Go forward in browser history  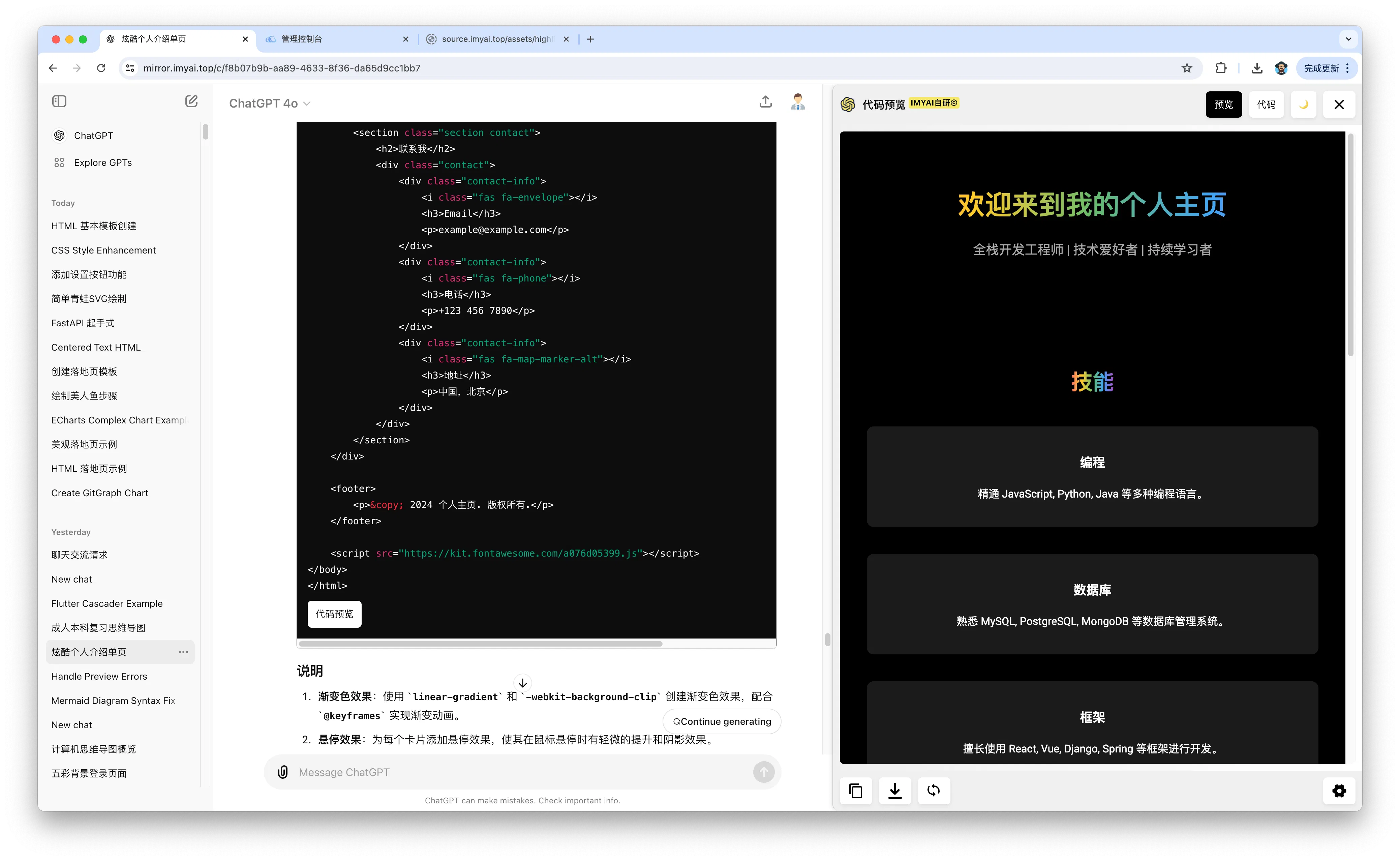[77, 68]
